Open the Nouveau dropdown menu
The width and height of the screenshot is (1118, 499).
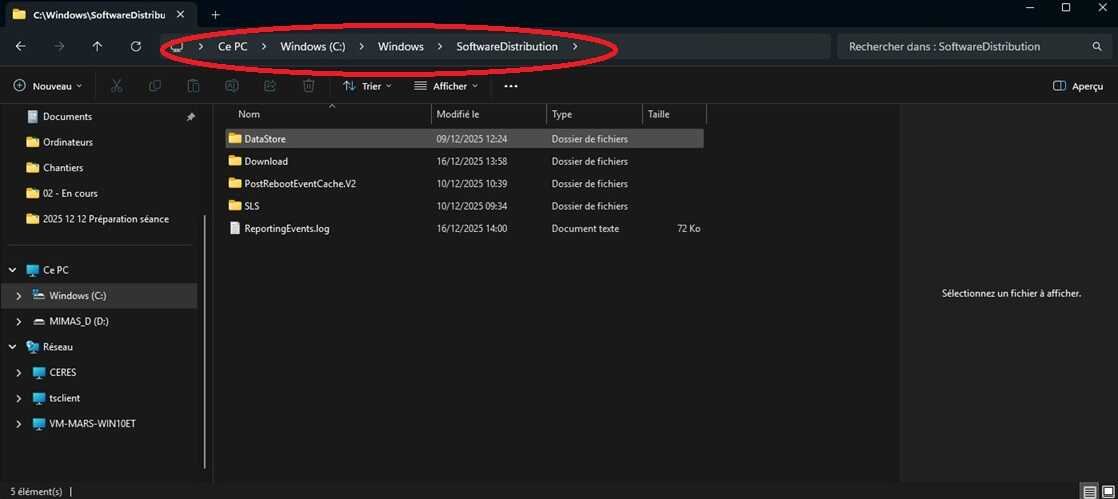[x=48, y=86]
